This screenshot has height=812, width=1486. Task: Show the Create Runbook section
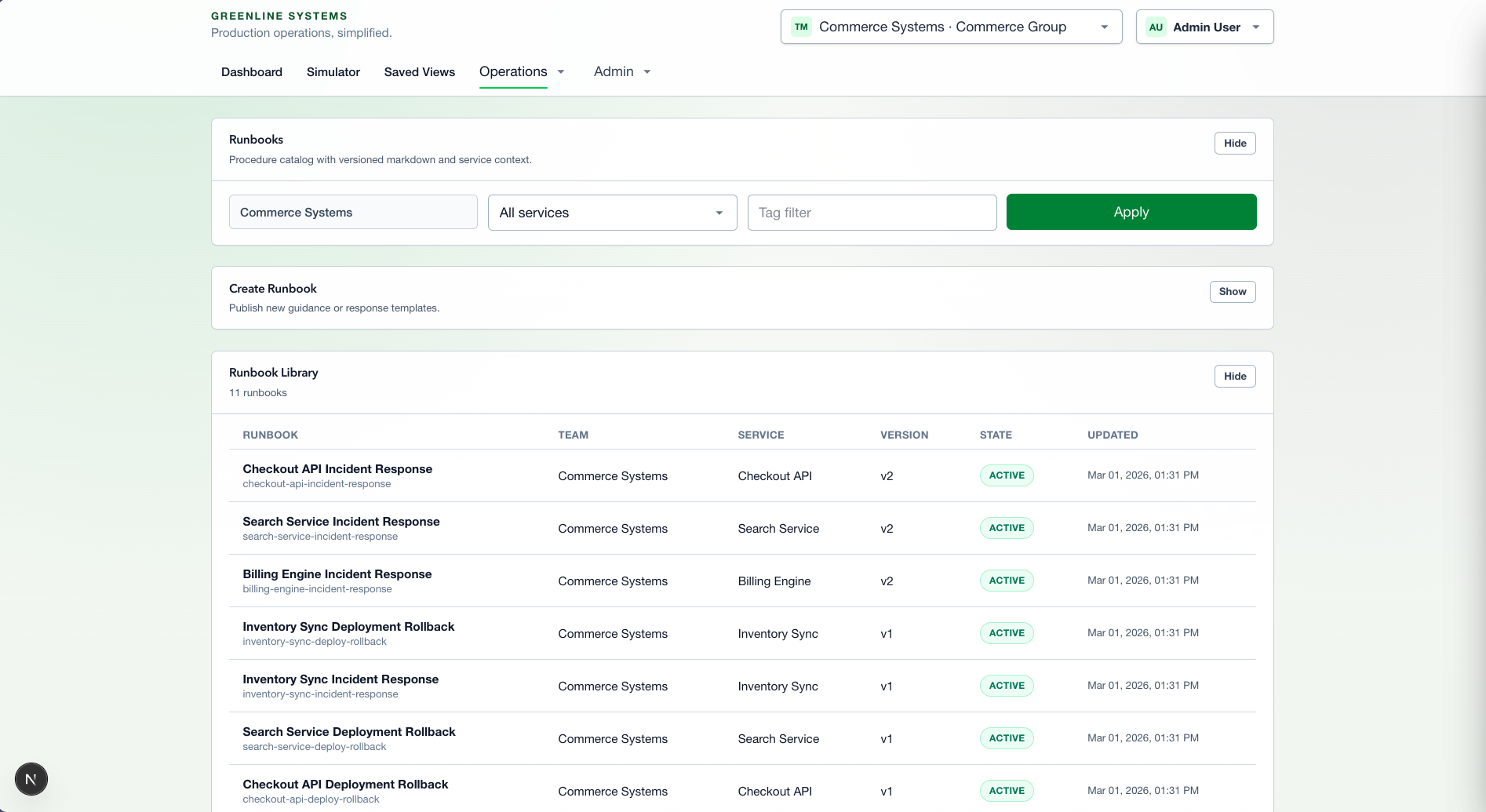1232,292
